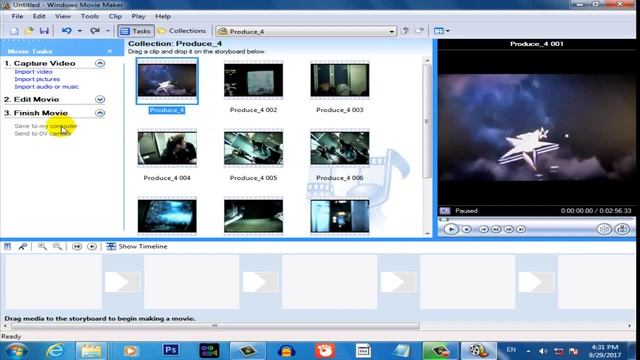Collapse the Capture Video section
The image size is (640, 360).
[x=100, y=63]
